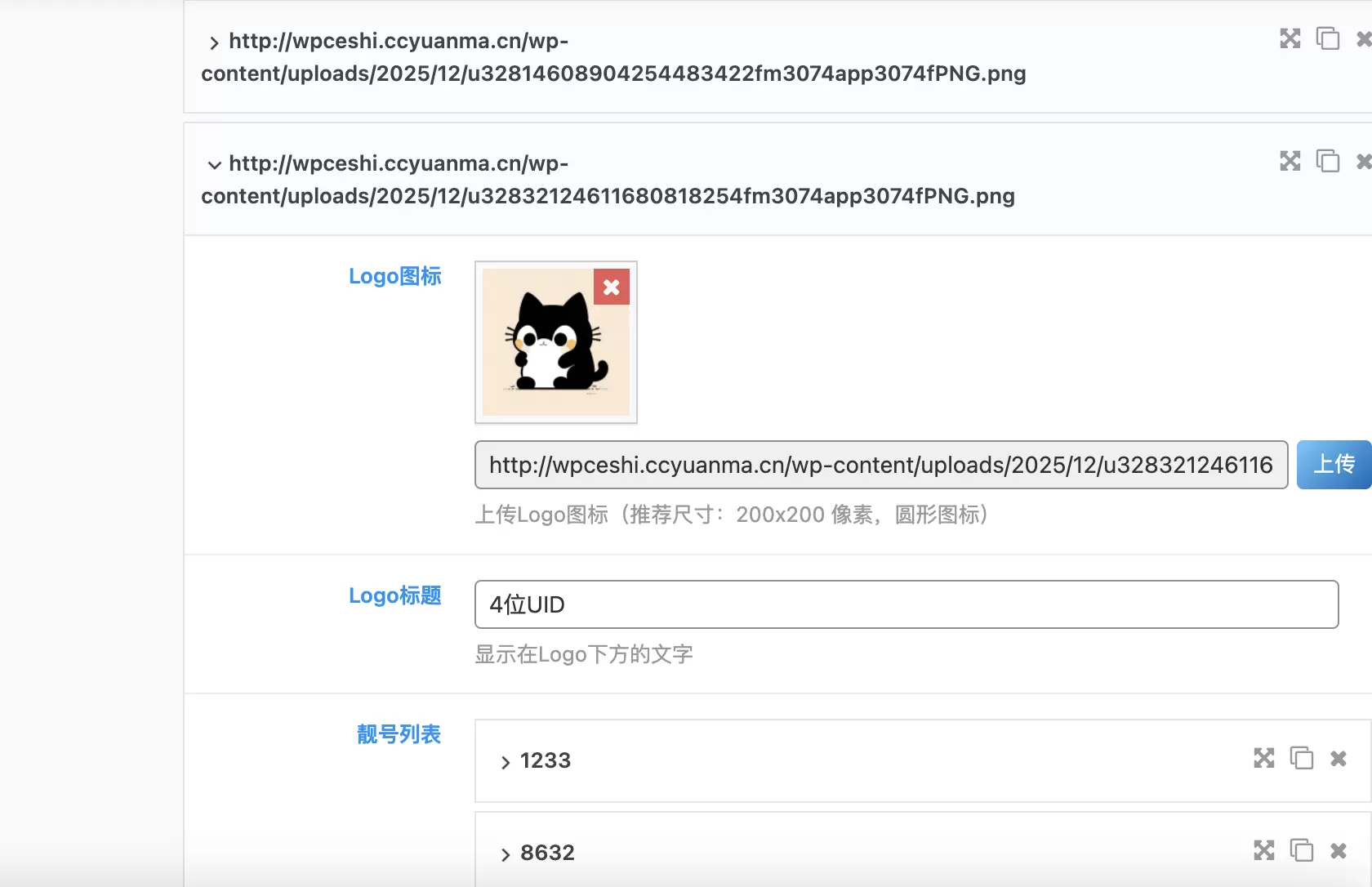Image resolution: width=1372 pixels, height=887 pixels.
Task: Duplicate the 1233 list item
Action: pos(1302,758)
